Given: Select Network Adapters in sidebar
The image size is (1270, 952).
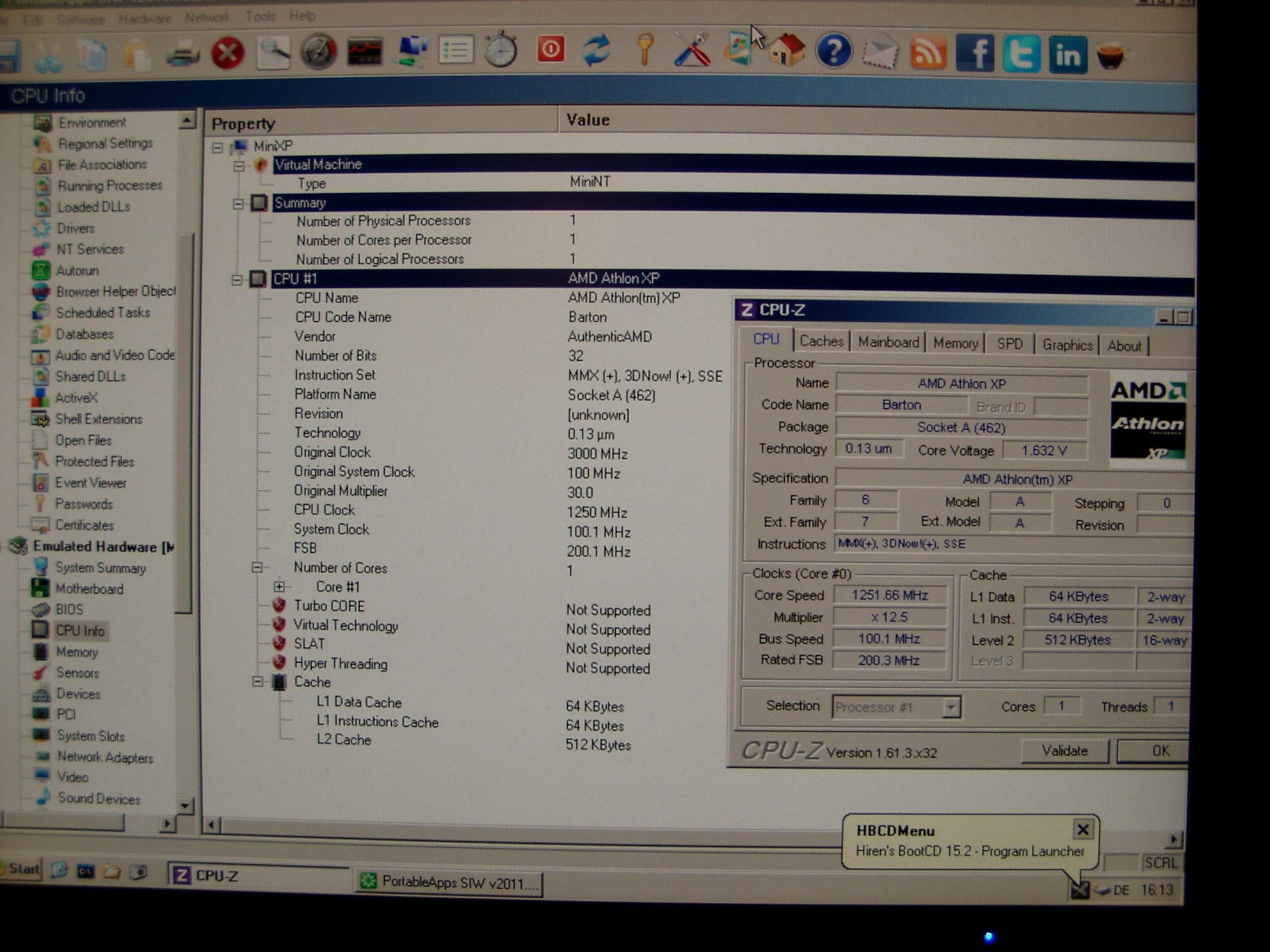Looking at the screenshot, I should [x=105, y=757].
